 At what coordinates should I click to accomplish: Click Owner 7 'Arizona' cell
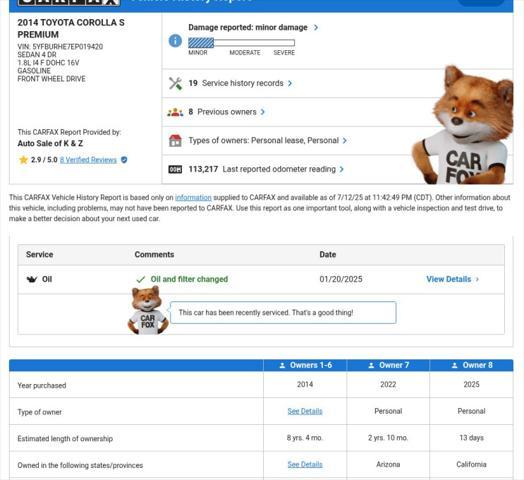click(x=388, y=464)
